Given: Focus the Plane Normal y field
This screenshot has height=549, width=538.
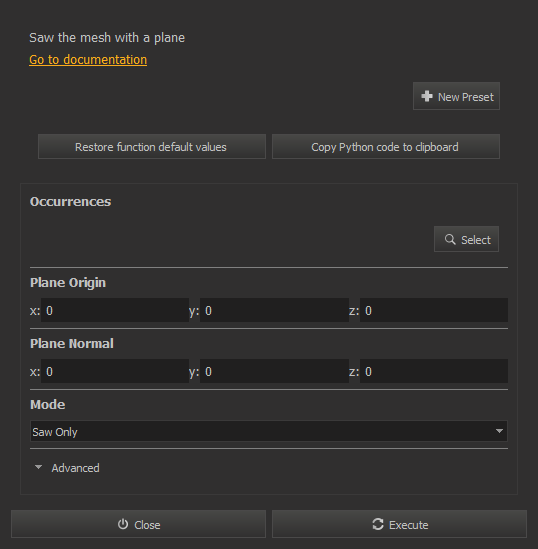Looking at the screenshot, I should pos(274,371).
